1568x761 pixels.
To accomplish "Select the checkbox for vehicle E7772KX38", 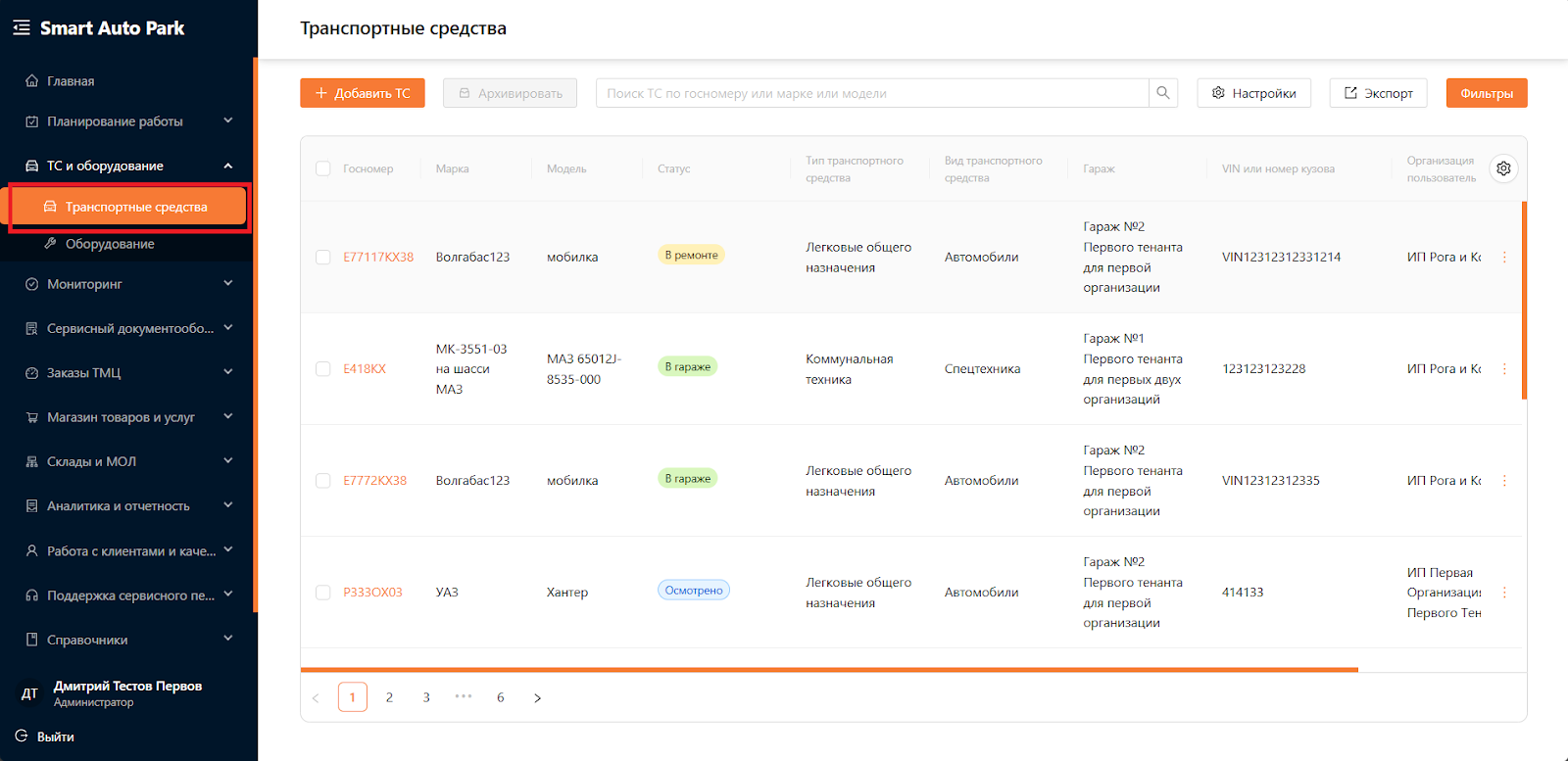I will click(x=323, y=481).
